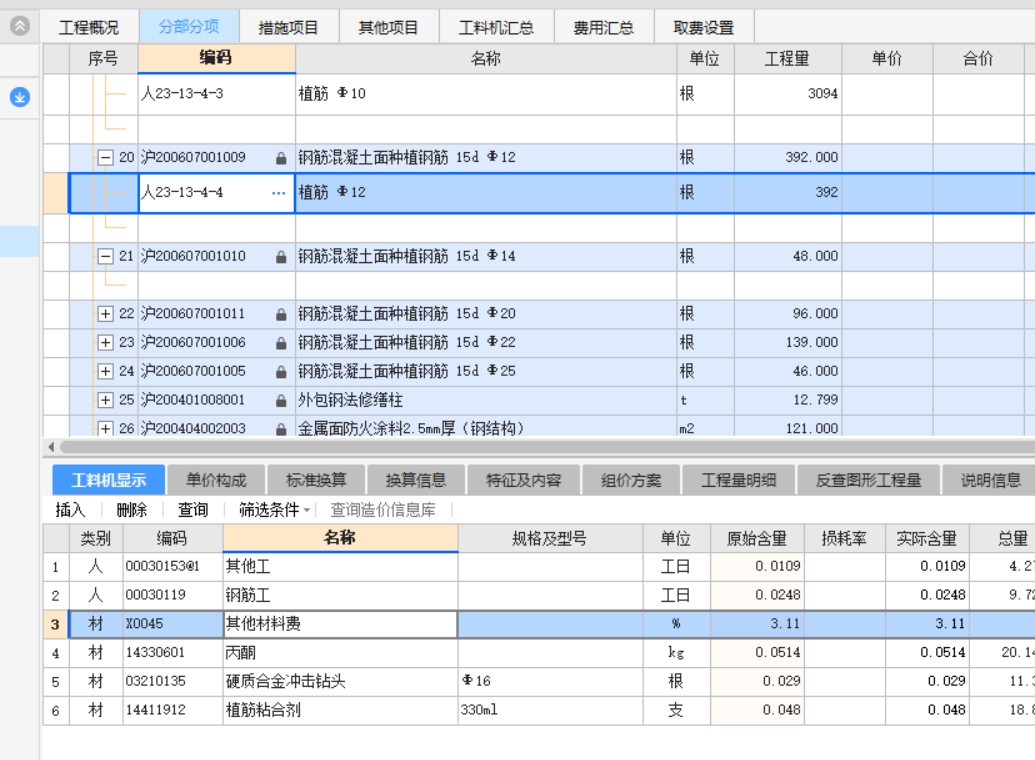Click left arrow of horizontal scrollbar
1035x760 pixels.
pos(51,447)
